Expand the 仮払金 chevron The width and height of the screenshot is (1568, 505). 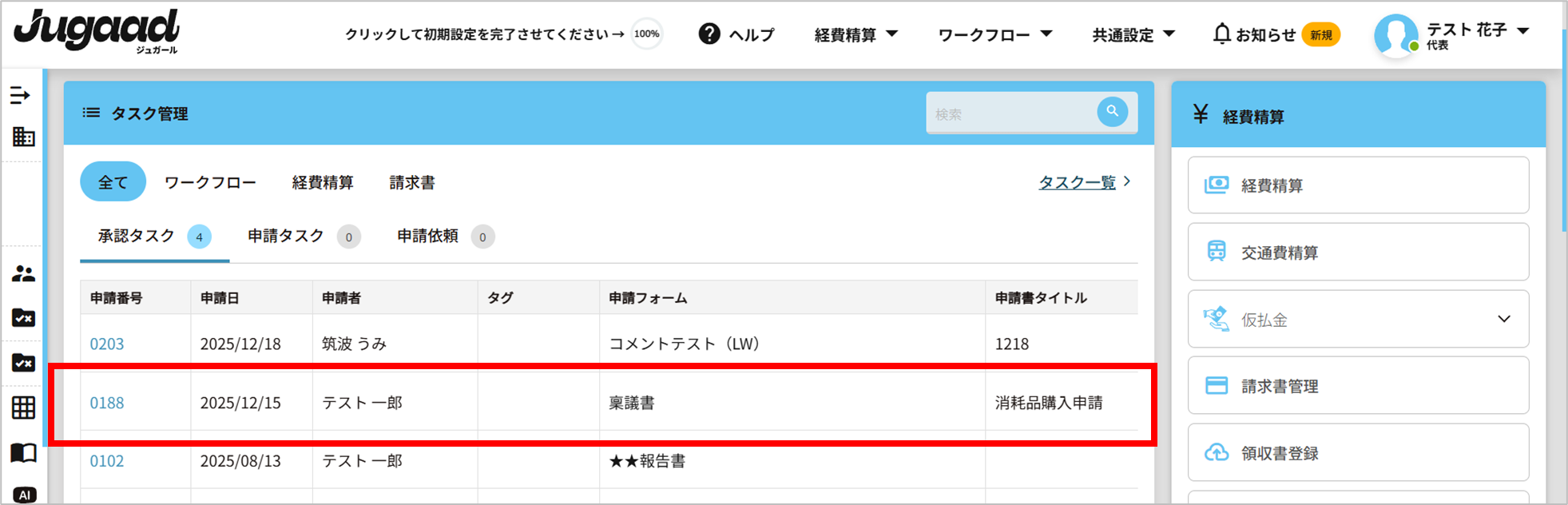tap(1504, 319)
